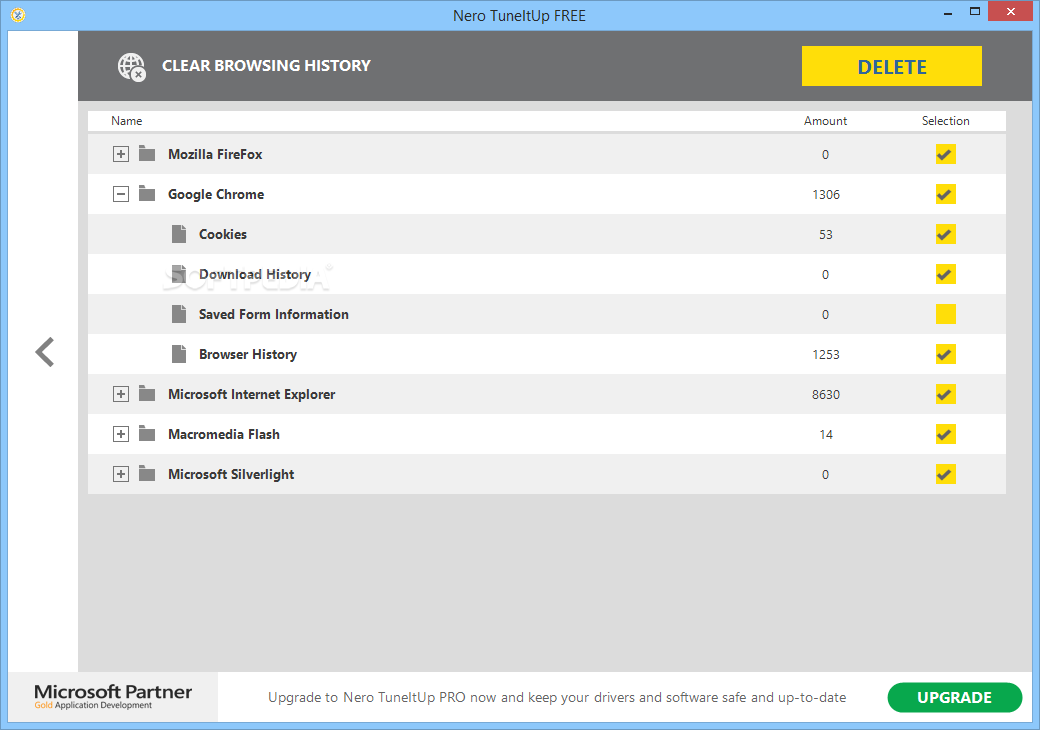Expand the Microsoft Silverlight tree node
Viewport: 1040px width, 730px height.
click(121, 474)
